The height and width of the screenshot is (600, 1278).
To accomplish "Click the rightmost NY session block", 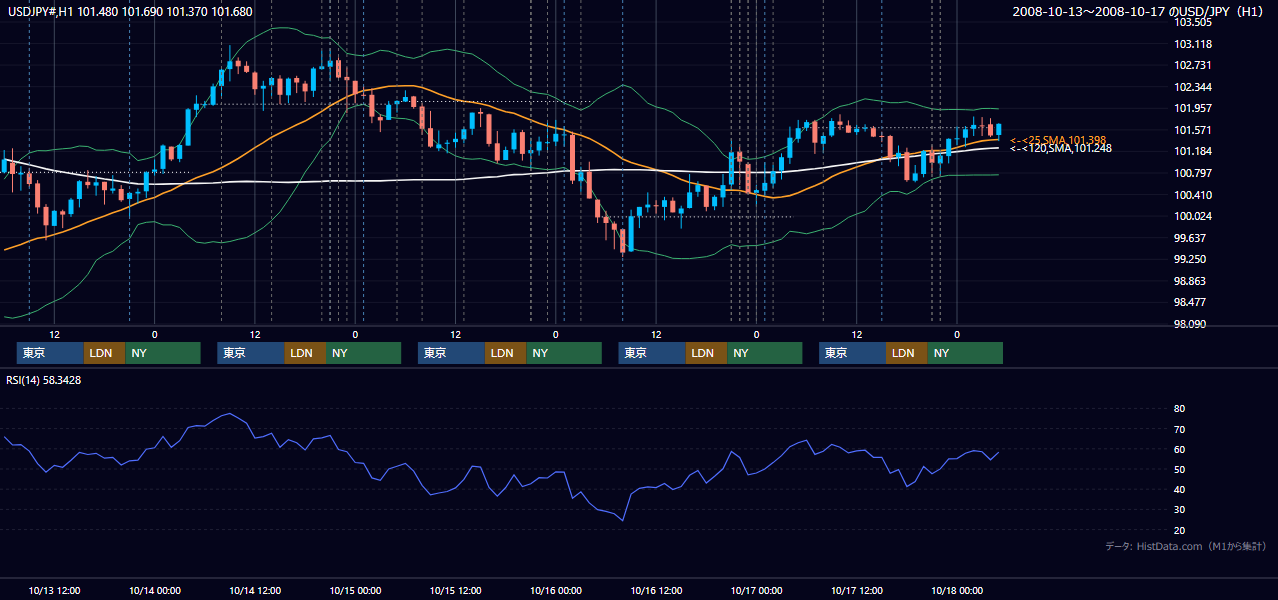I will click(965, 353).
